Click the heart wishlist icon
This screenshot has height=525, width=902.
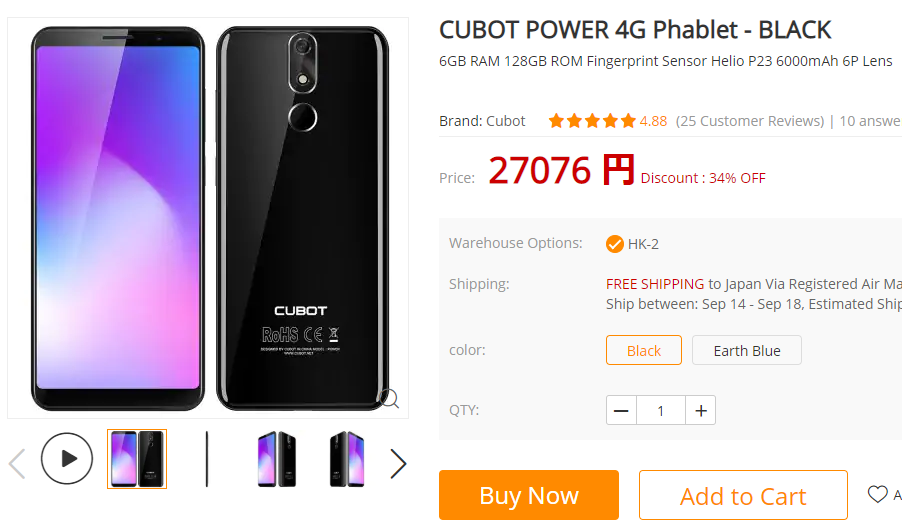coord(877,494)
